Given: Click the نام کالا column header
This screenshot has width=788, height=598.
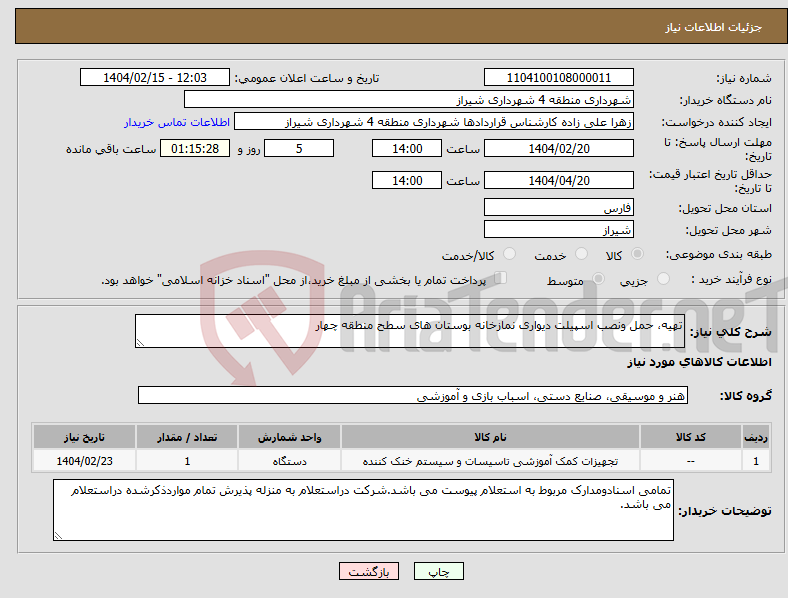Looking at the screenshot, I should [x=490, y=437].
